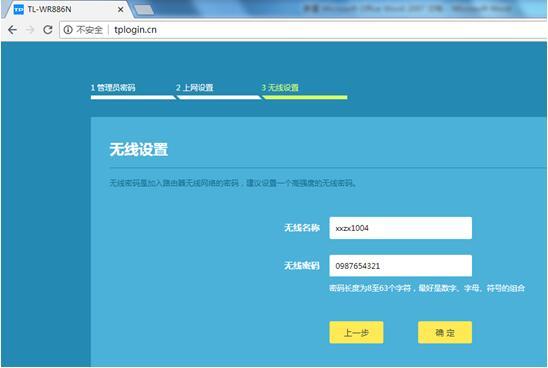Close the TL-WR886N browser tab
This screenshot has width=548, height=368.
121,9
